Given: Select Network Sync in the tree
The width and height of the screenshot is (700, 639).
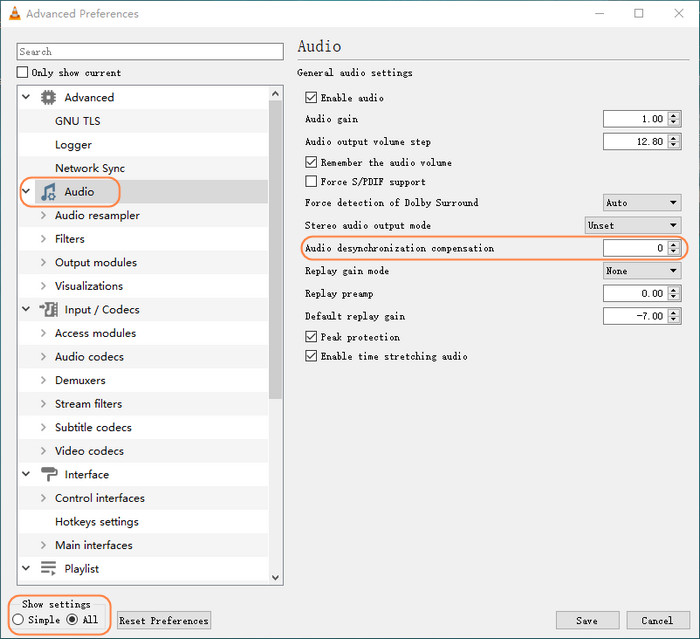Looking at the screenshot, I should (x=90, y=168).
